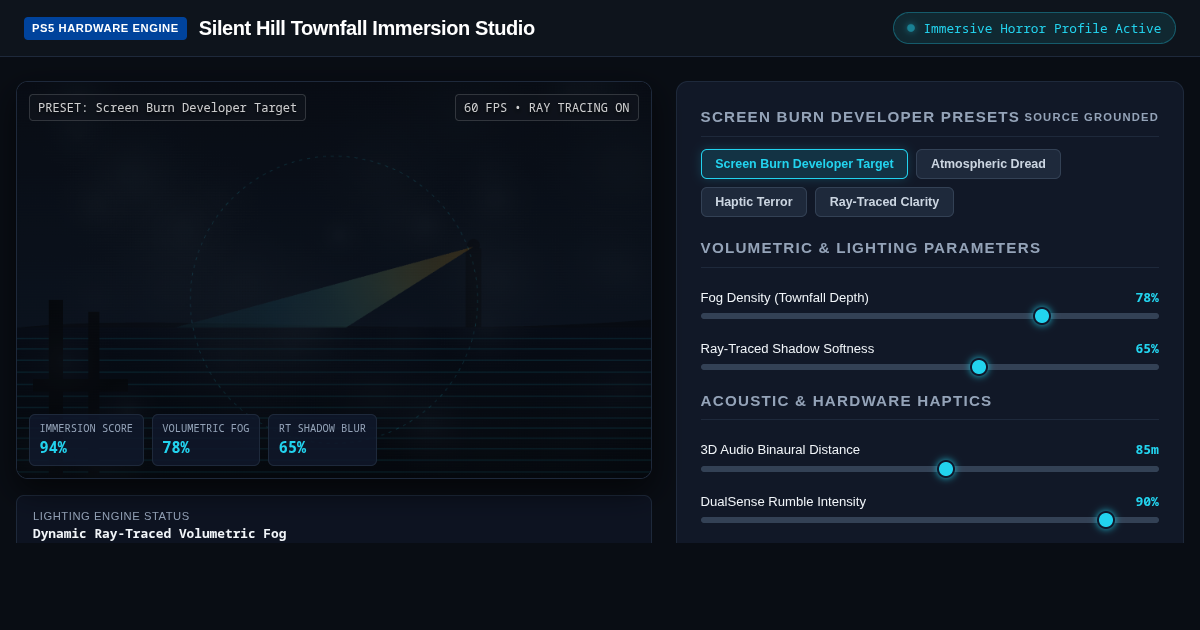This screenshot has width=1200, height=630.
Task: Click the status dot in profile badge
Action: [911, 28]
